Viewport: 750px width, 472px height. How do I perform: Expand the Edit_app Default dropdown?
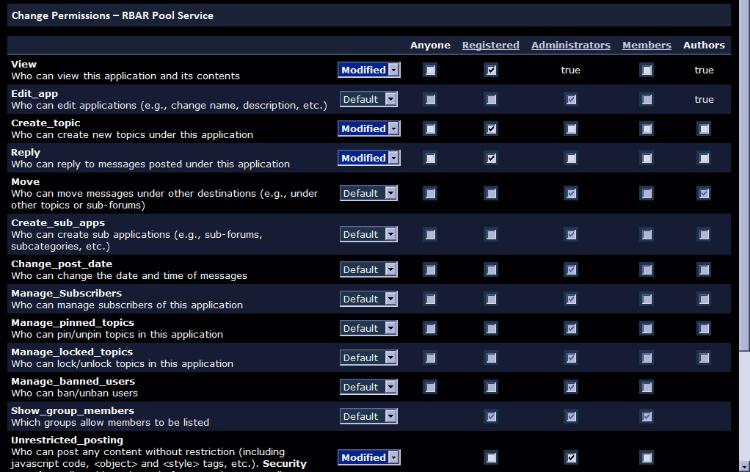click(x=369, y=99)
